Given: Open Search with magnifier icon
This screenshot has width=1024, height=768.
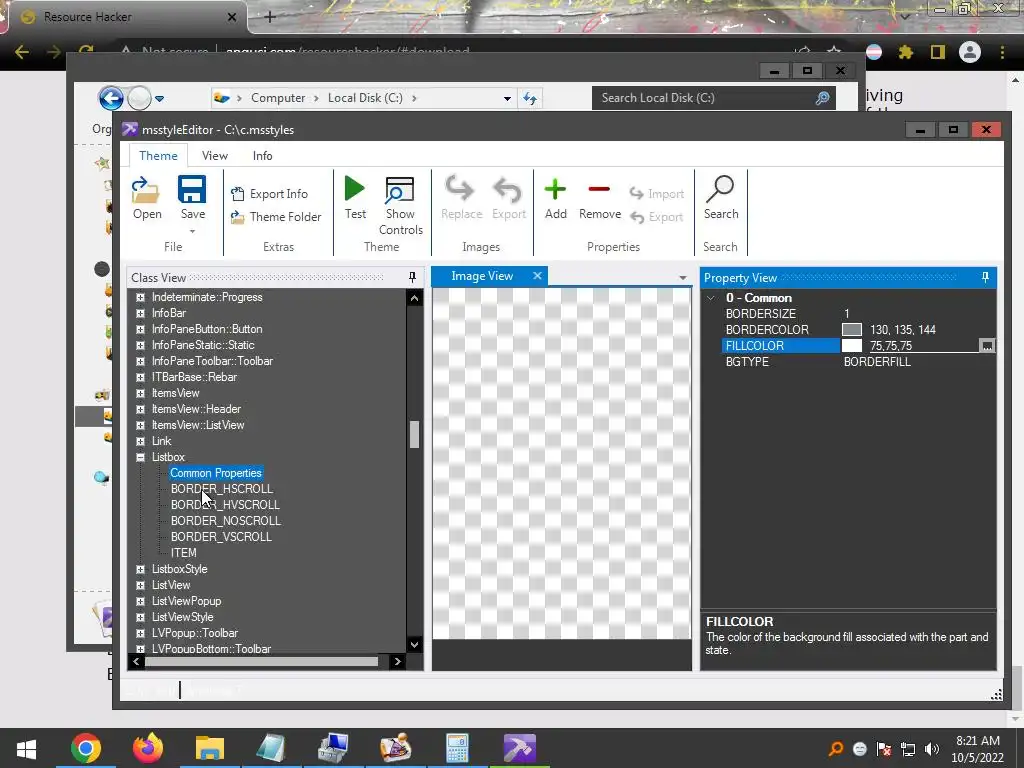Looking at the screenshot, I should pyautogui.click(x=721, y=198).
